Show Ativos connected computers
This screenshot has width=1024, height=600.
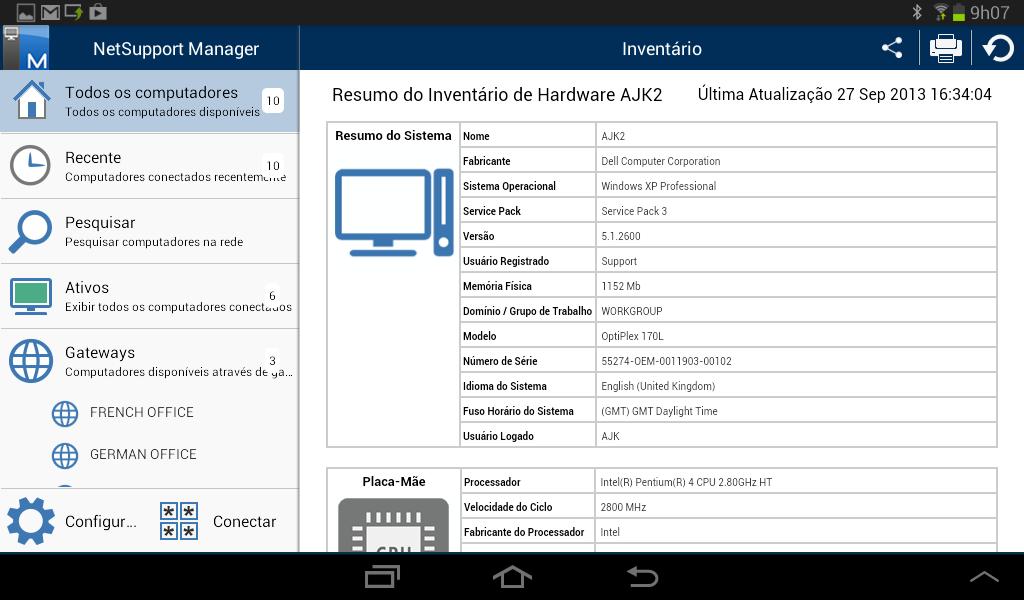150,296
